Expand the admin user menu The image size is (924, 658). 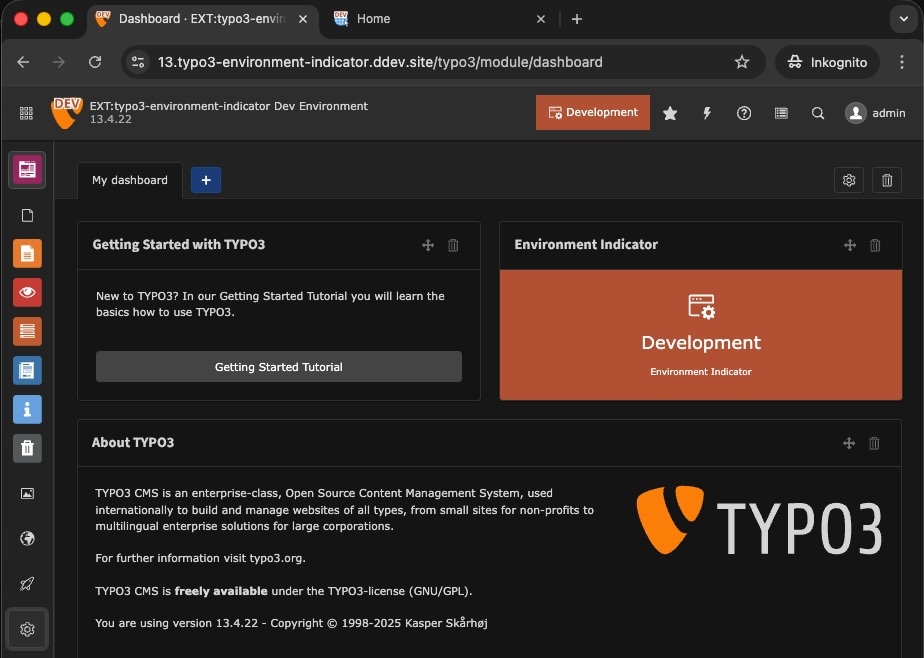point(875,113)
